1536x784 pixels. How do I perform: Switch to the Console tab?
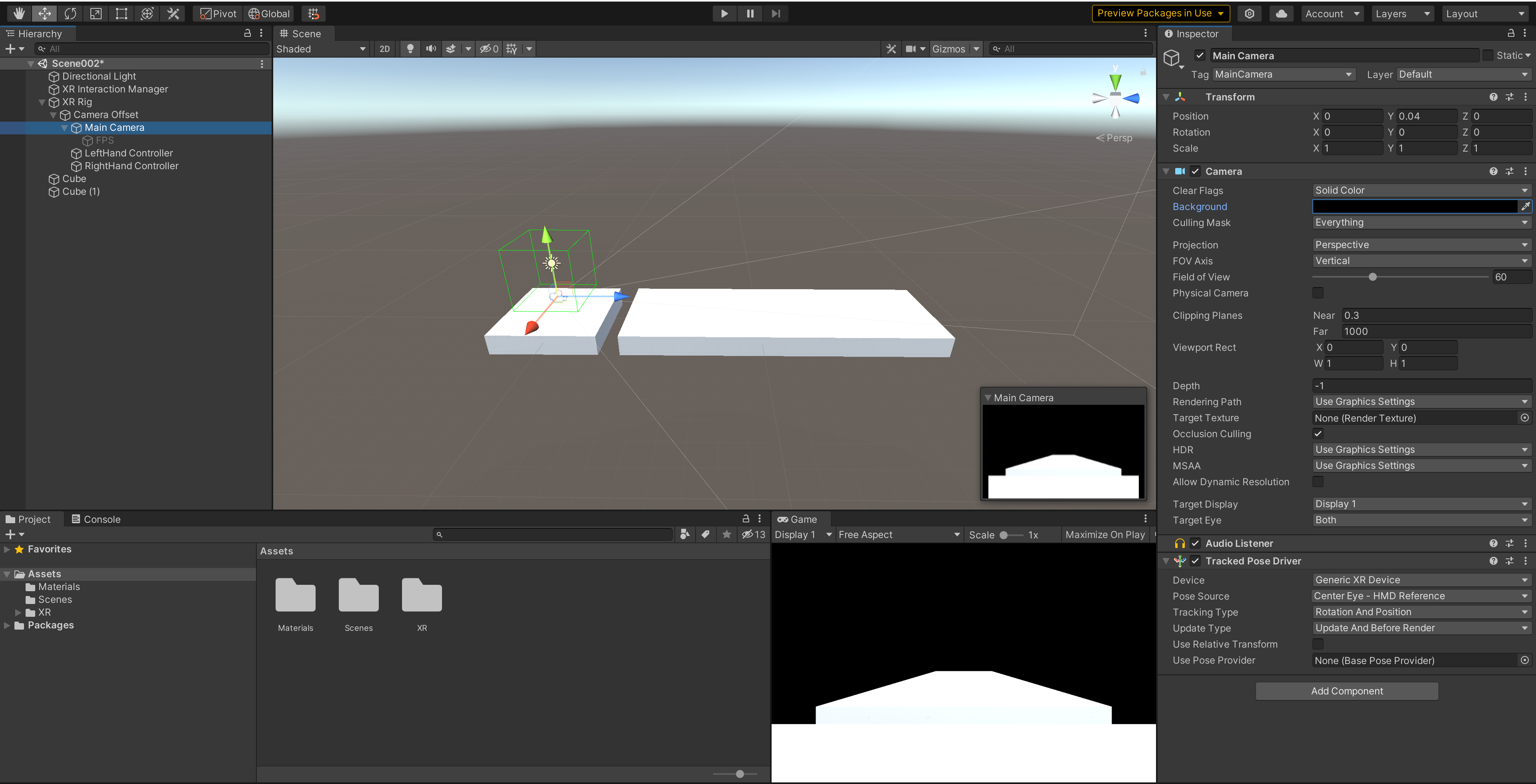coord(96,519)
